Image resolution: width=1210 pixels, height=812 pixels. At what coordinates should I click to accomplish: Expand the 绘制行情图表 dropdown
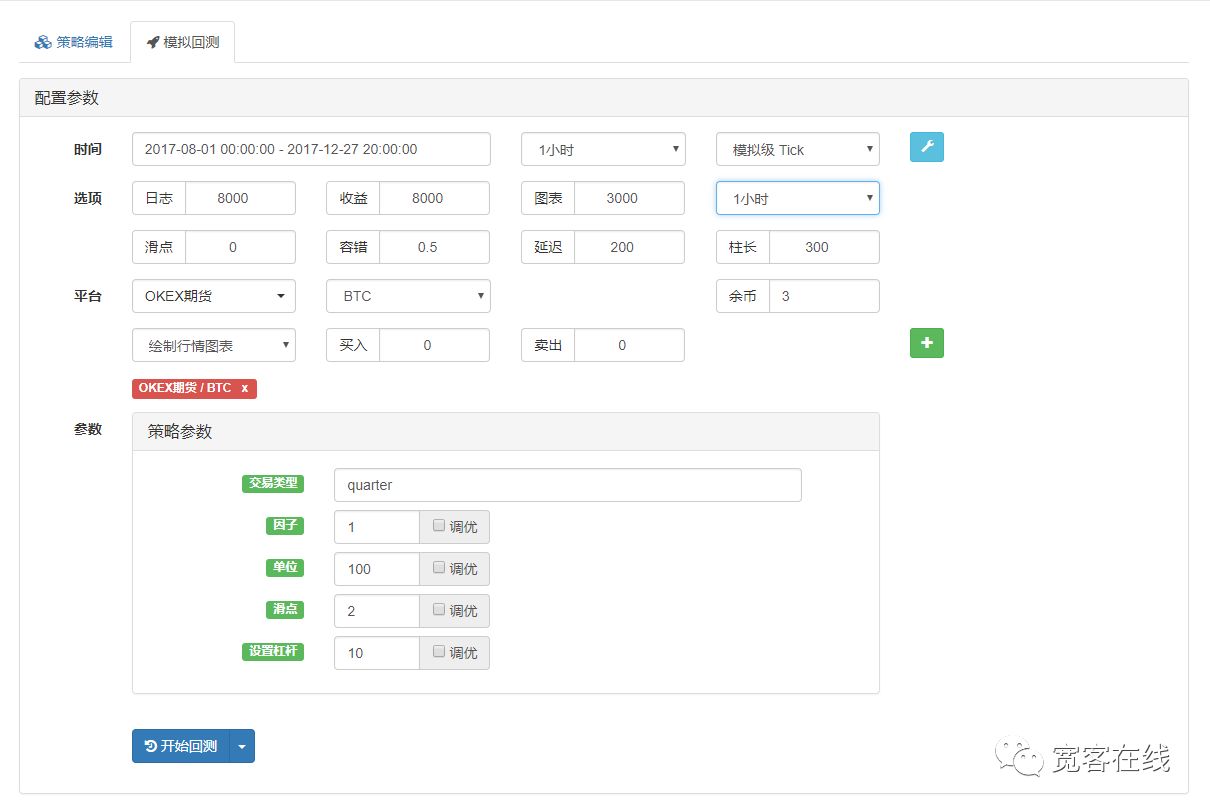click(x=213, y=345)
